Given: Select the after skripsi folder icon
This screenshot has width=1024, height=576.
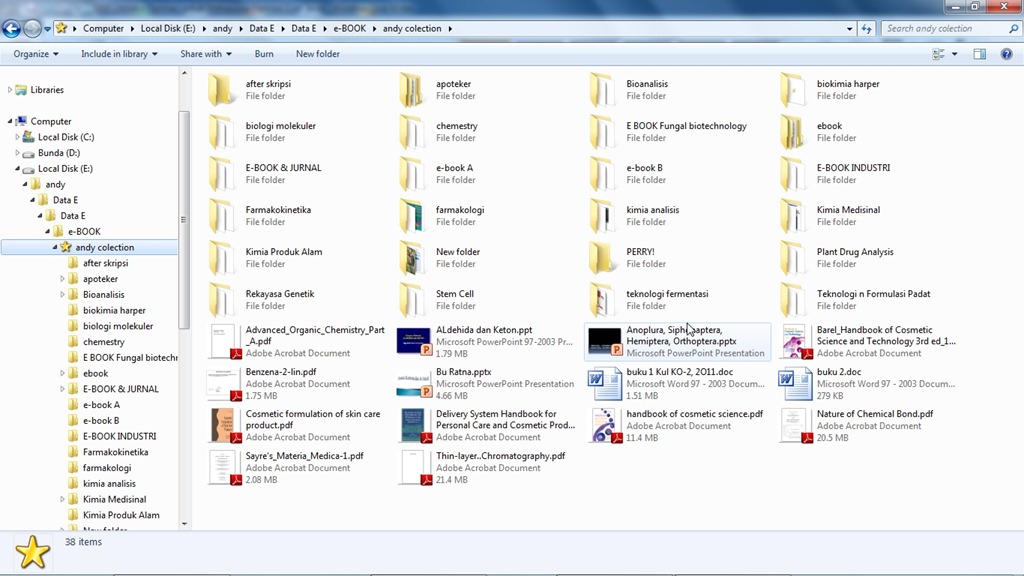Looking at the screenshot, I should [221, 89].
